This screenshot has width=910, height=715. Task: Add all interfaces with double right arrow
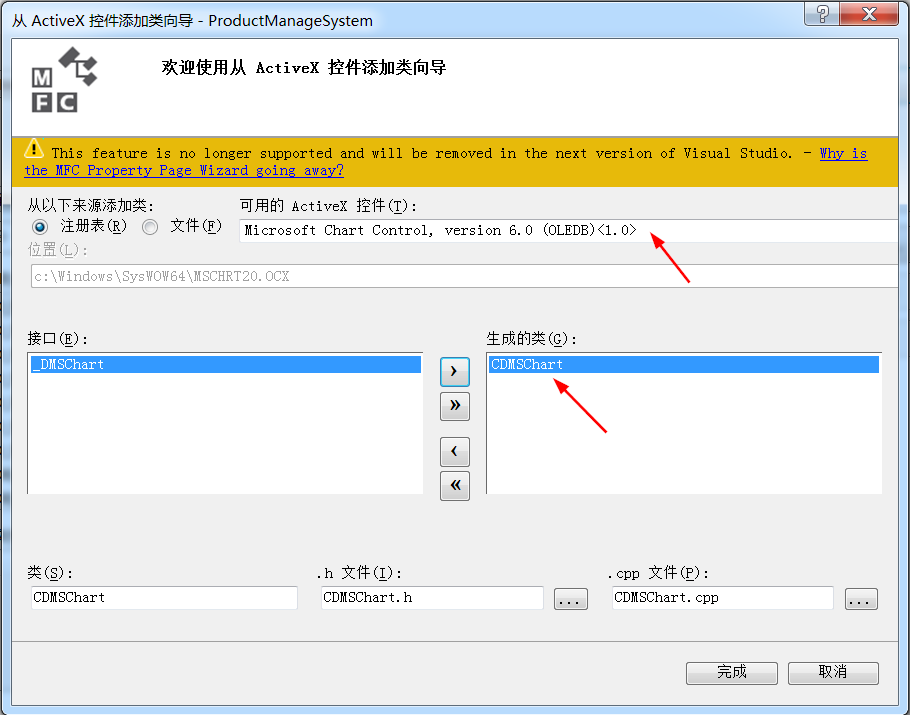454,406
